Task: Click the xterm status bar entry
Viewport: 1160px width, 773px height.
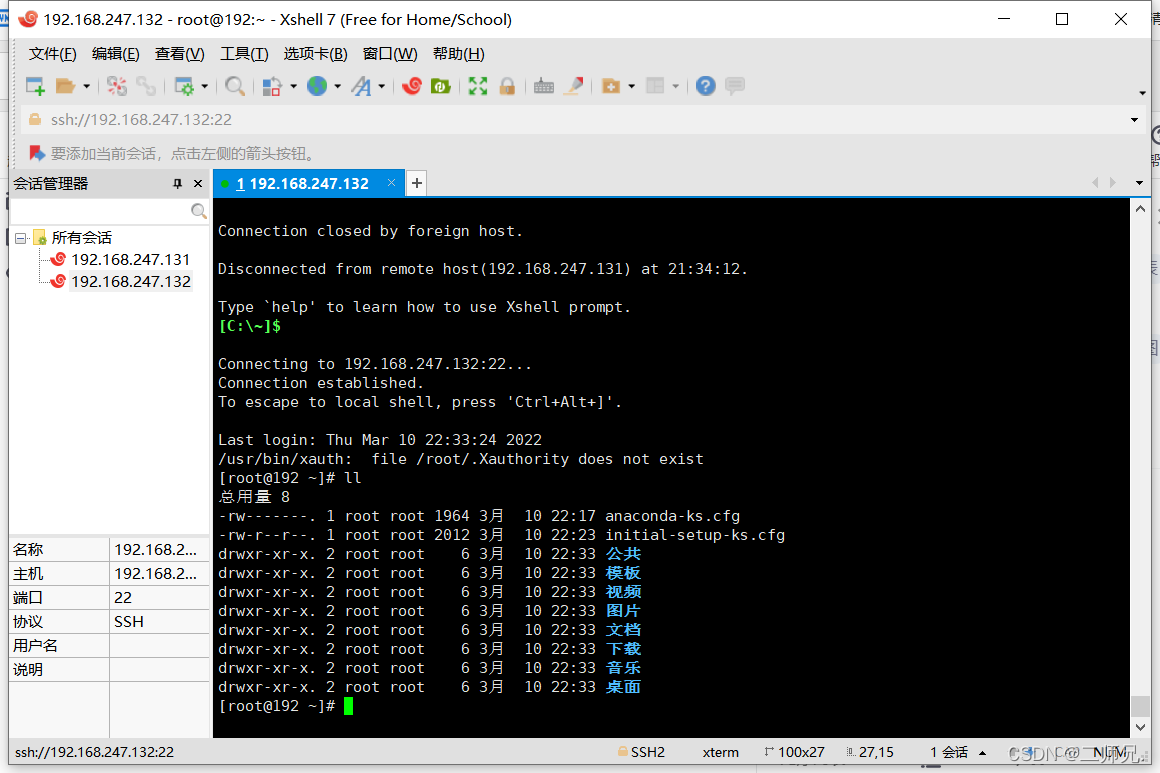Action: (721, 752)
